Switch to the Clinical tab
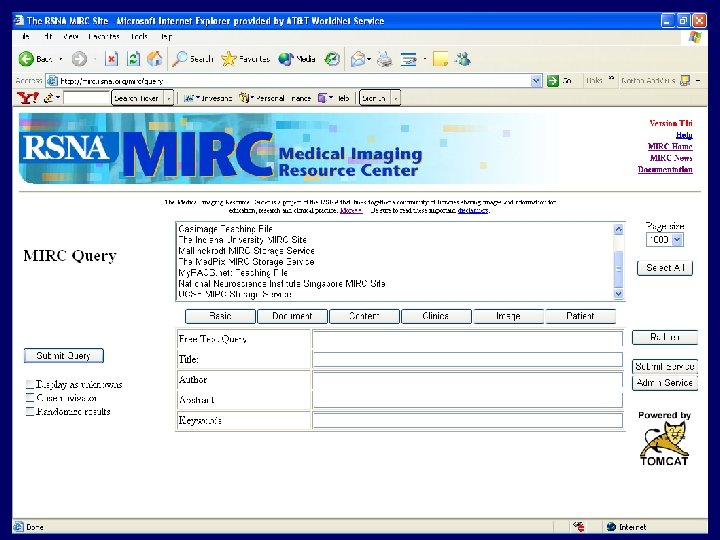This screenshot has width=720, height=540. [x=436, y=316]
